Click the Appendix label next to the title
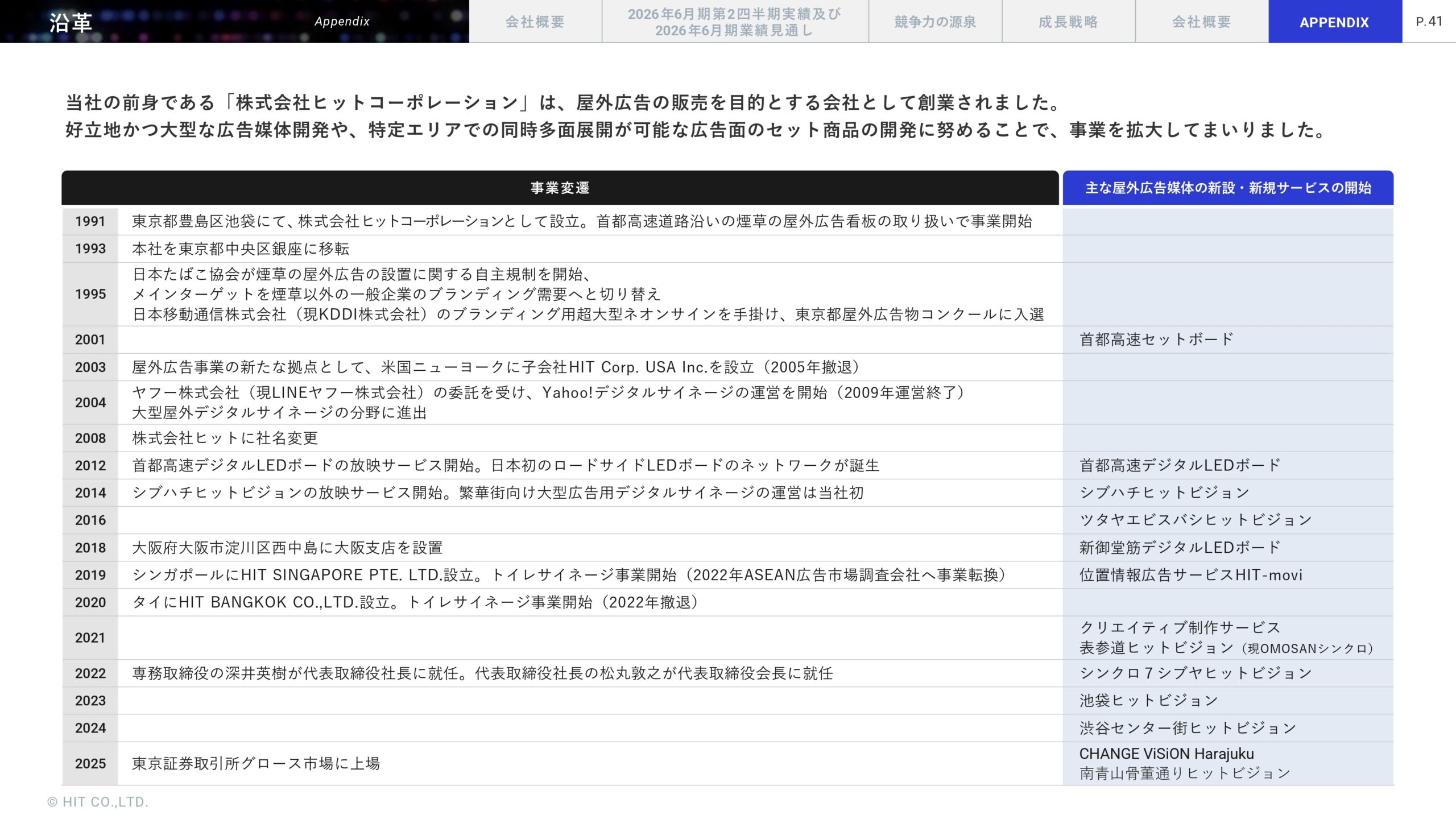 342,20
